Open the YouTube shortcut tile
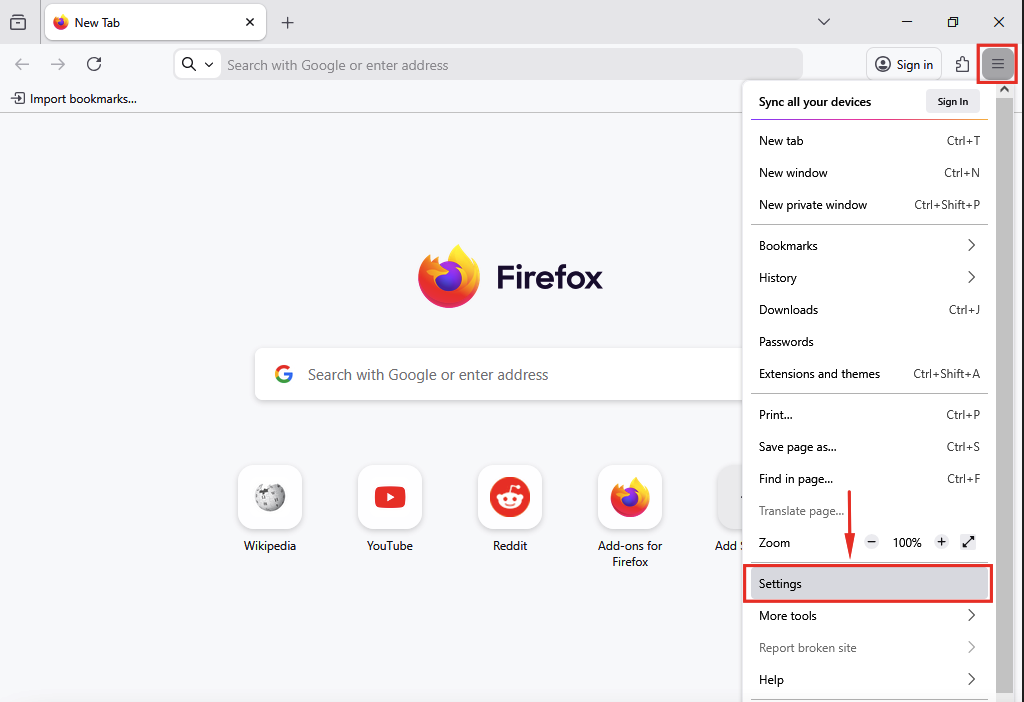This screenshot has width=1024, height=702. [x=389, y=497]
